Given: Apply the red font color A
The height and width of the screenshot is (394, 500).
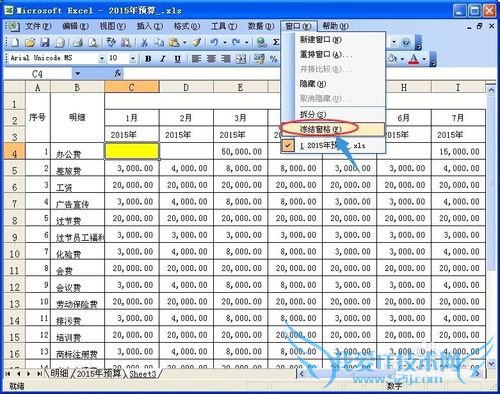Looking at the screenshot, I should [x=414, y=59].
